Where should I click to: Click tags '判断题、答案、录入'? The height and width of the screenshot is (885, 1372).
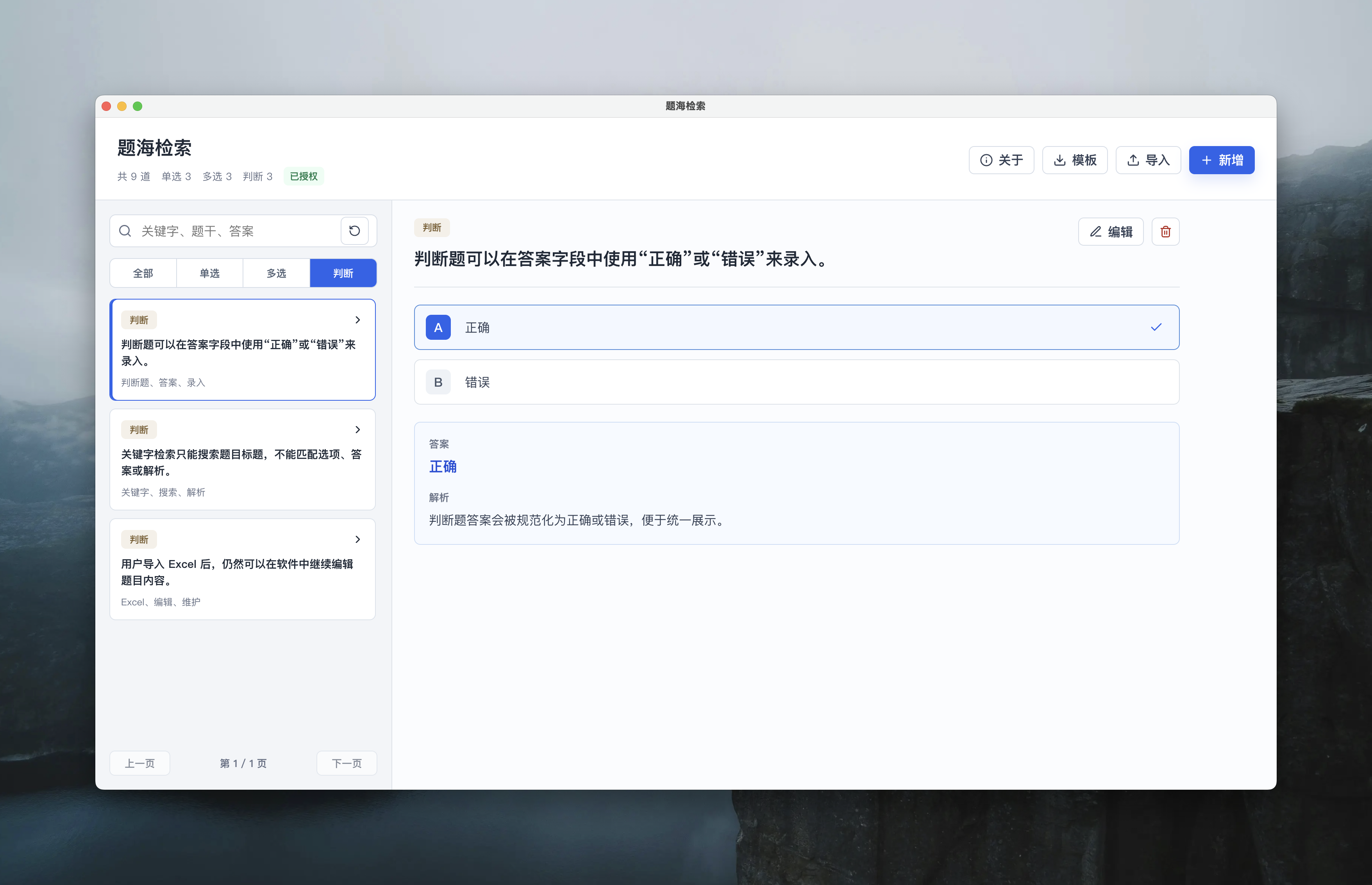pos(163,383)
